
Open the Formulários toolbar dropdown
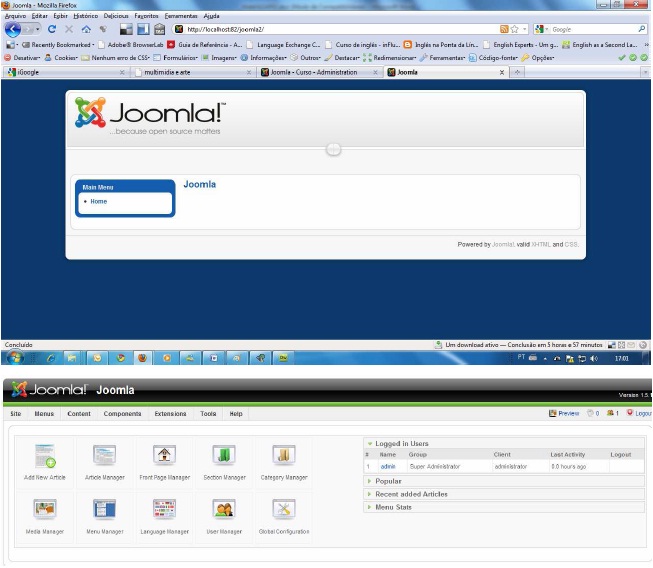click(x=176, y=57)
